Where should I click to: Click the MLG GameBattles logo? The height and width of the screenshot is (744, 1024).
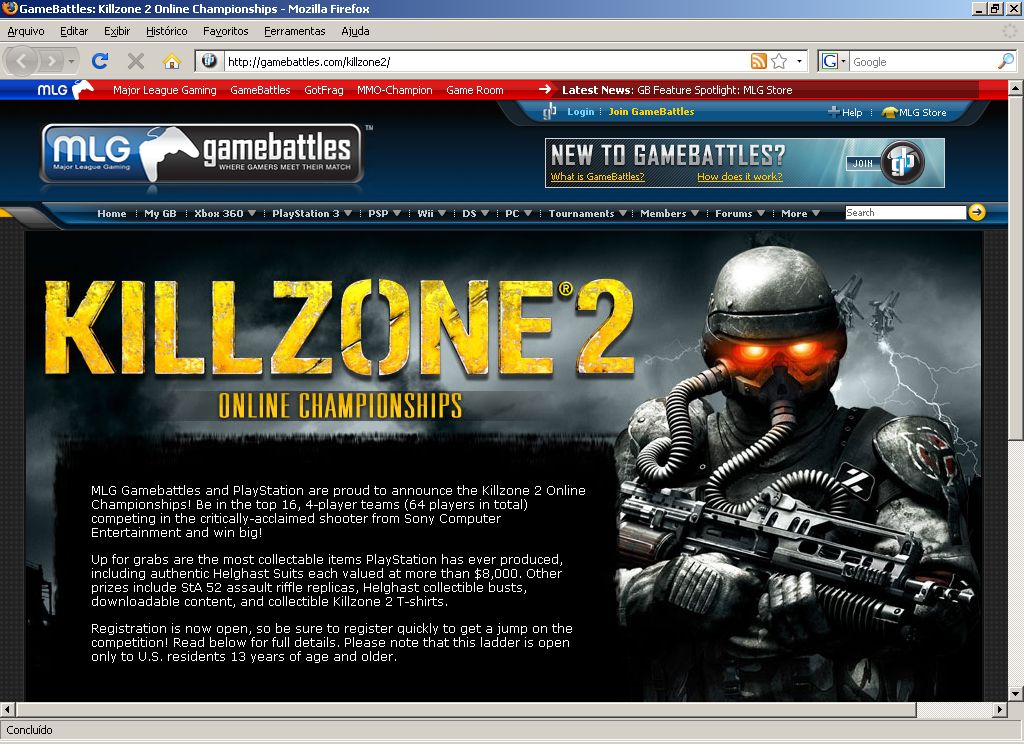[201, 153]
